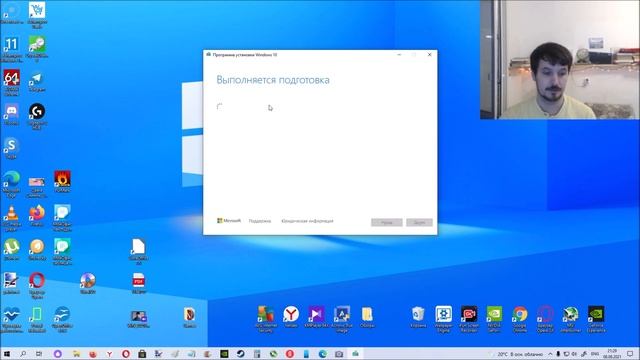Open Юридическая информация link
The image size is (640, 360).
tap(307, 221)
